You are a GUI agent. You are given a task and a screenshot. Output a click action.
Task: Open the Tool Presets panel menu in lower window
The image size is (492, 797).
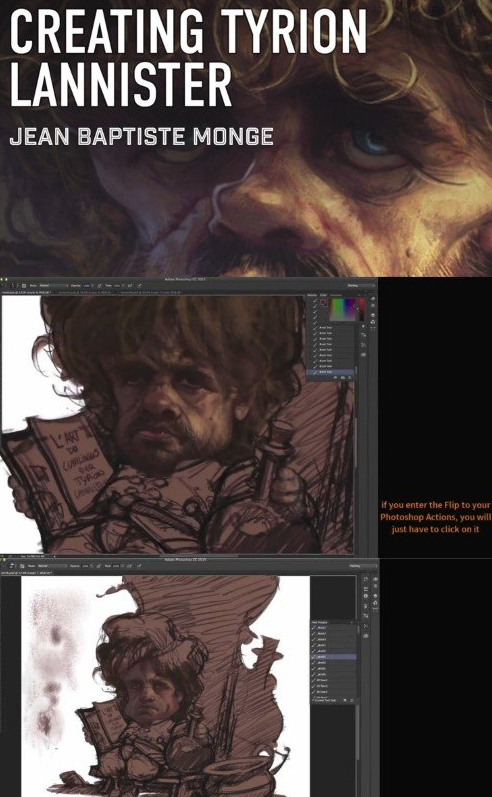point(352,622)
